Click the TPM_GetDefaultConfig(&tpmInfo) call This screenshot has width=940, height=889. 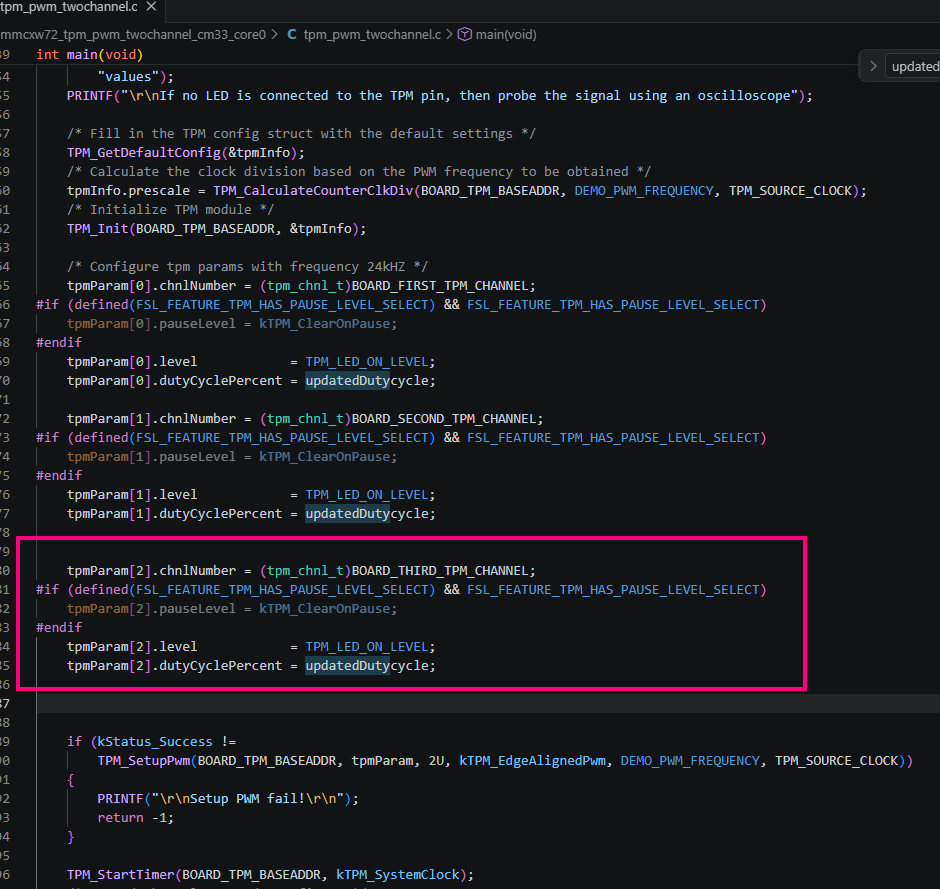click(x=185, y=153)
